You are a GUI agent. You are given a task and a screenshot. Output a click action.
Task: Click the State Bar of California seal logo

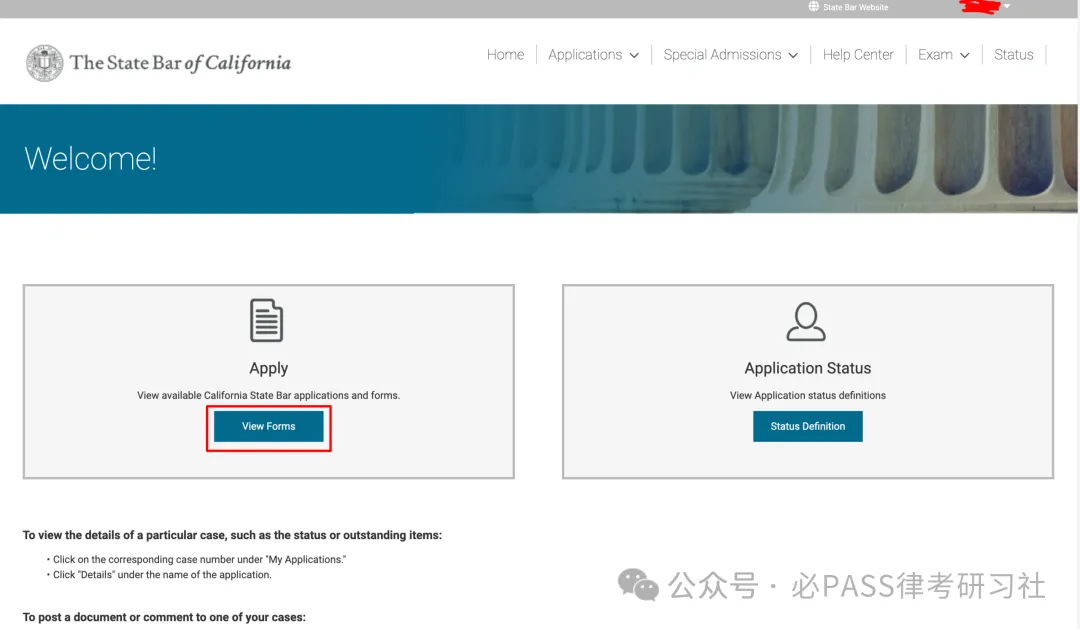coord(45,63)
